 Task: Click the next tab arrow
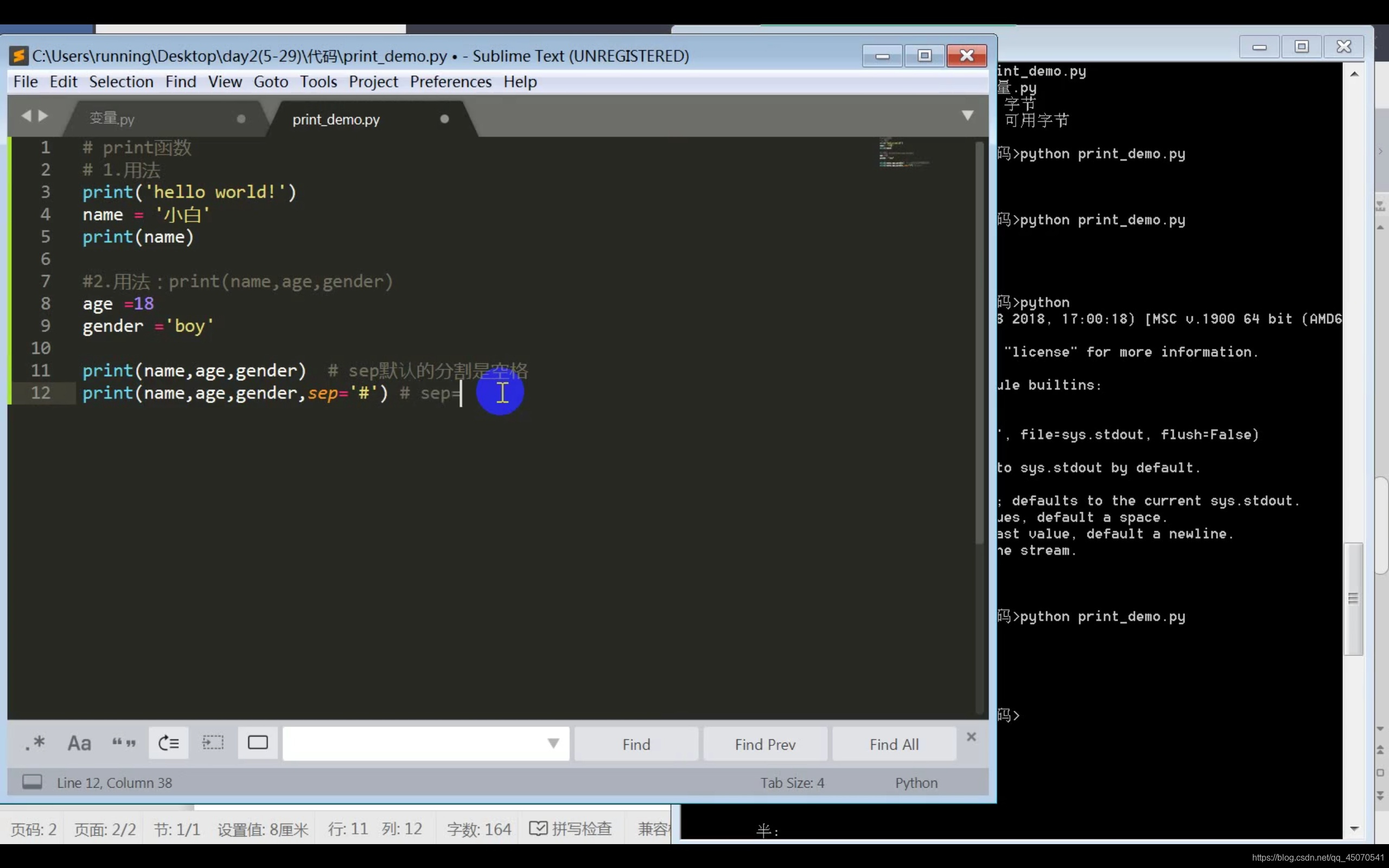[43, 116]
